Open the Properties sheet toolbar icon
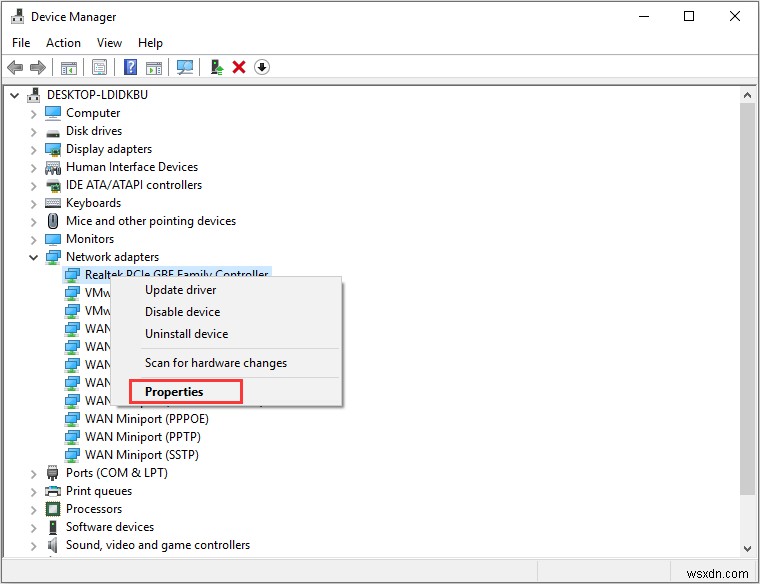760x584 pixels. point(99,67)
